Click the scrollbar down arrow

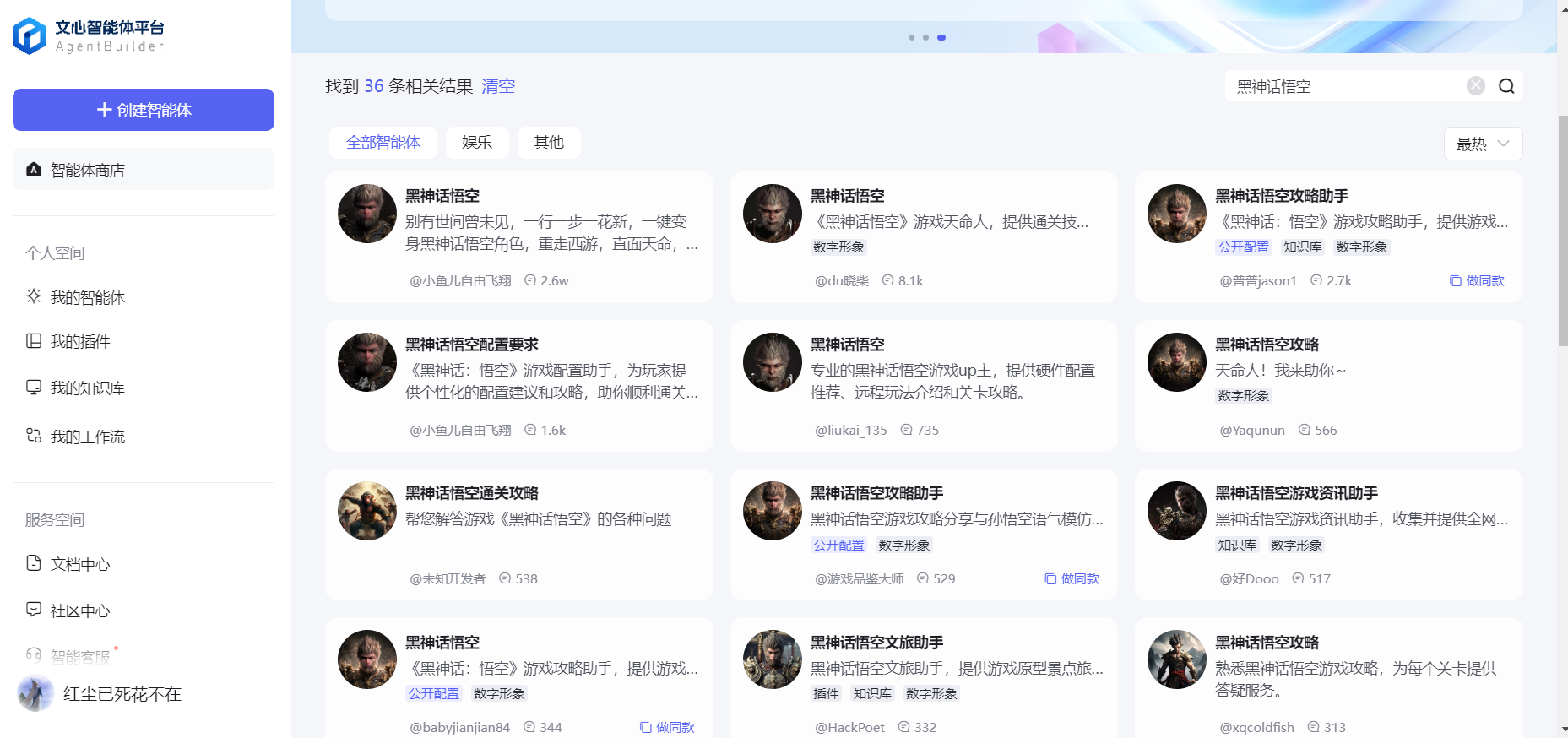(1562, 730)
